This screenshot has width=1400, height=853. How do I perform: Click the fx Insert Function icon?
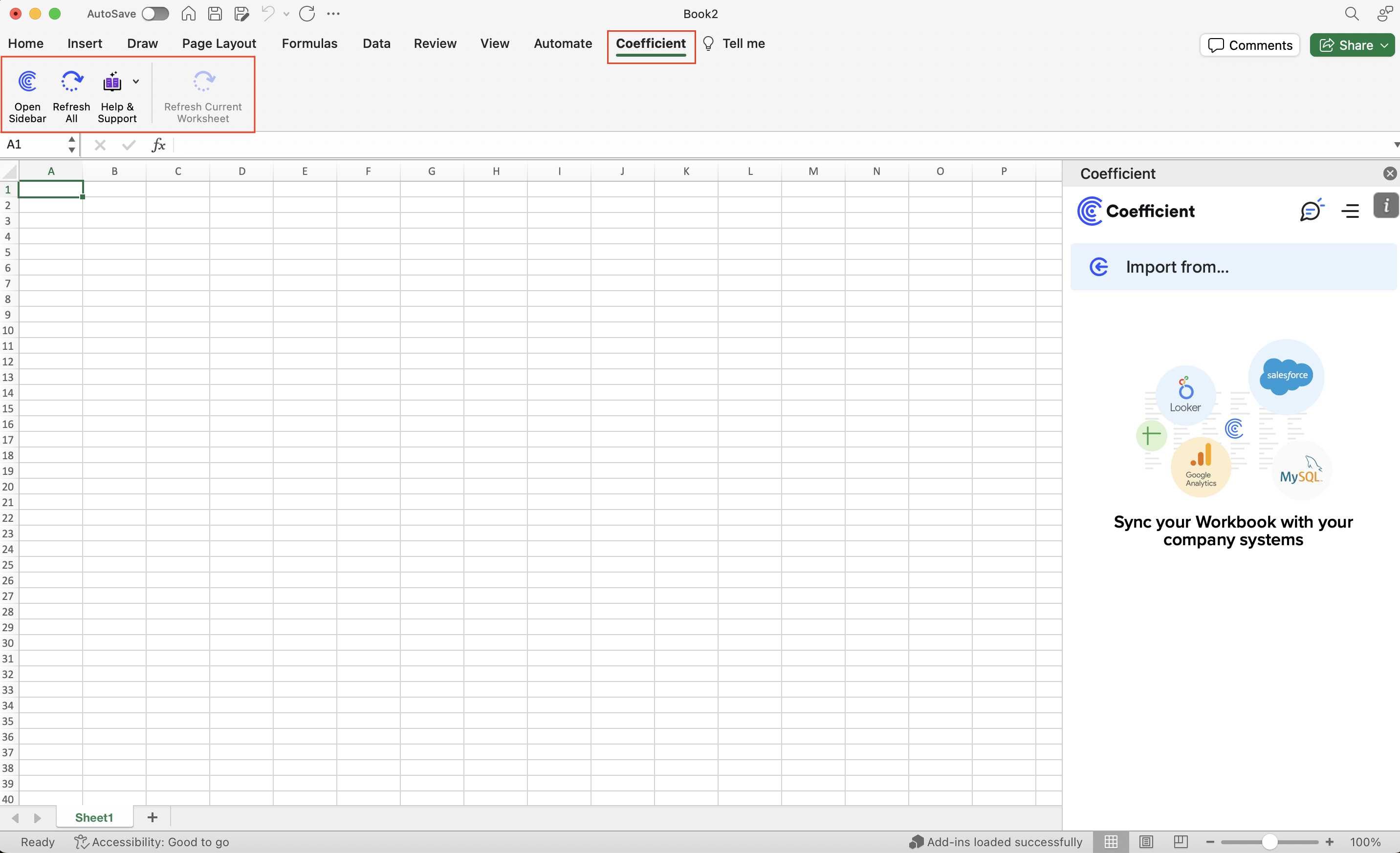(158, 146)
